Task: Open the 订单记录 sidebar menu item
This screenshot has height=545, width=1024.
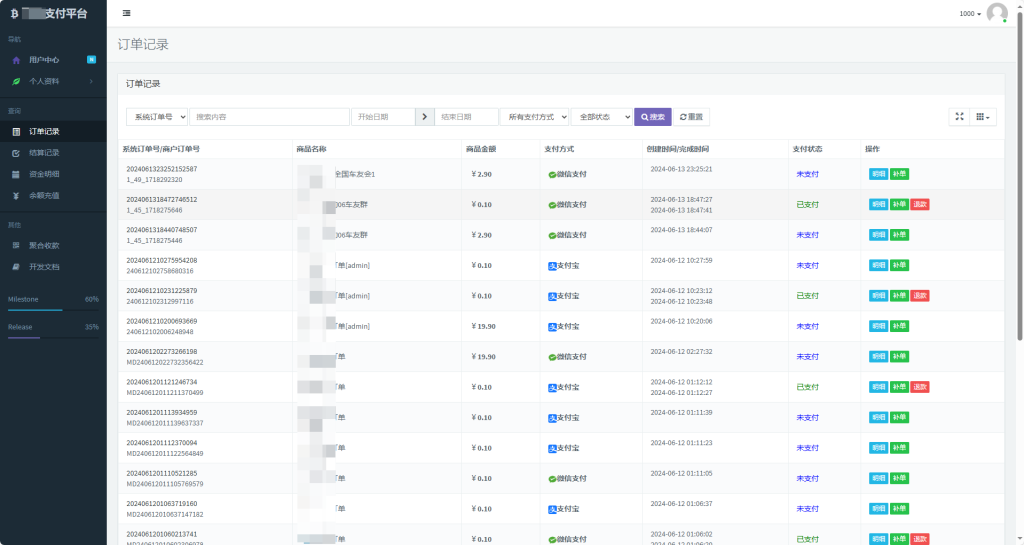Action: pyautogui.click(x=44, y=131)
